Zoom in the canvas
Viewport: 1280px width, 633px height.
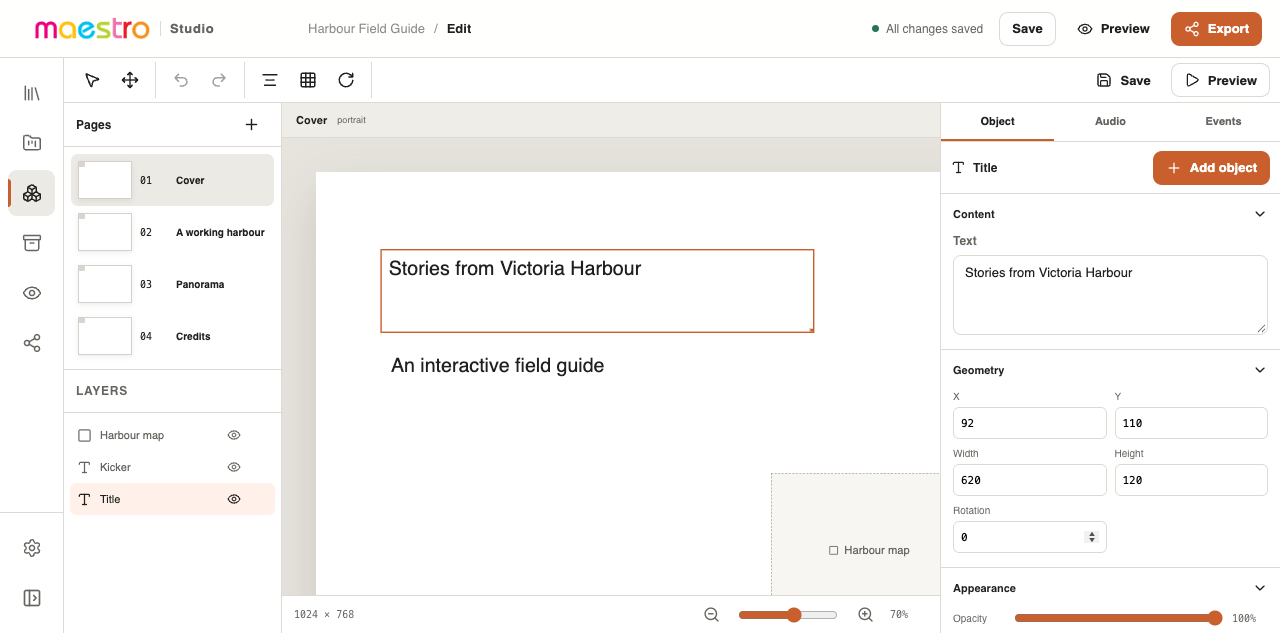(866, 615)
